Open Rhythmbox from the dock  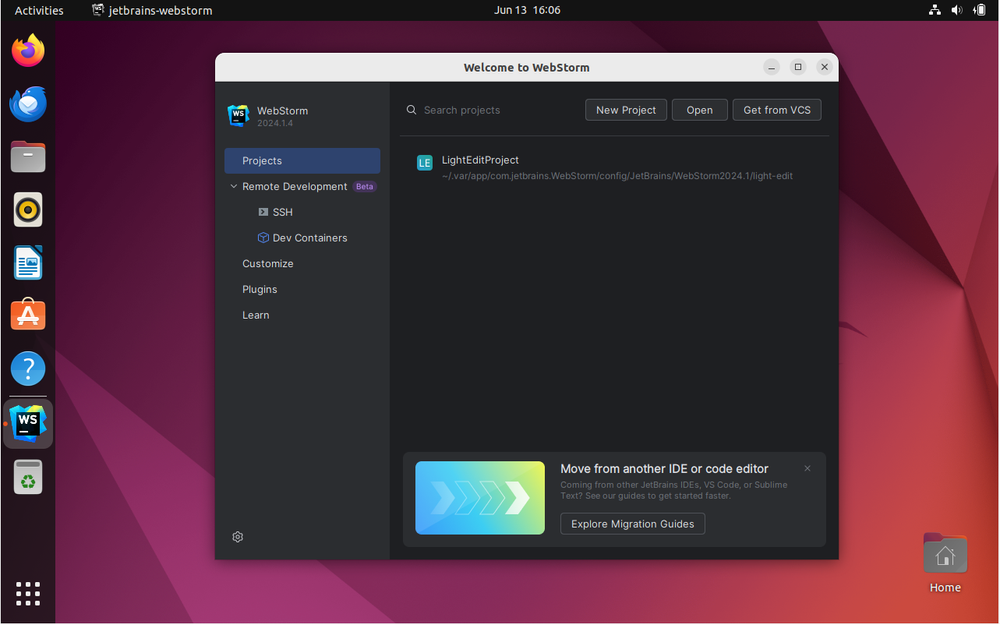click(x=28, y=210)
